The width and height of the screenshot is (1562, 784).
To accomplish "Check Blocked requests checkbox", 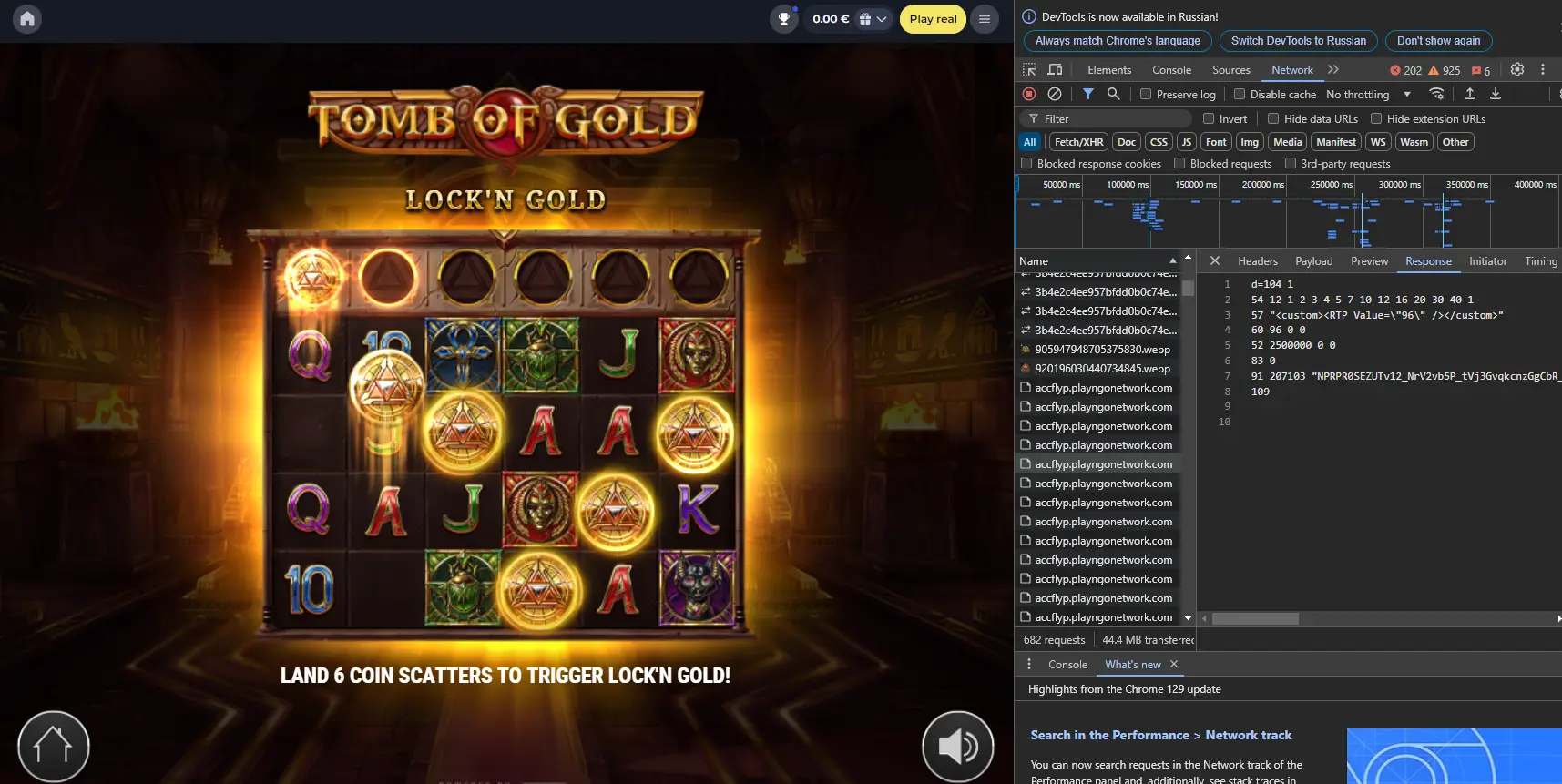I will coord(1179,164).
